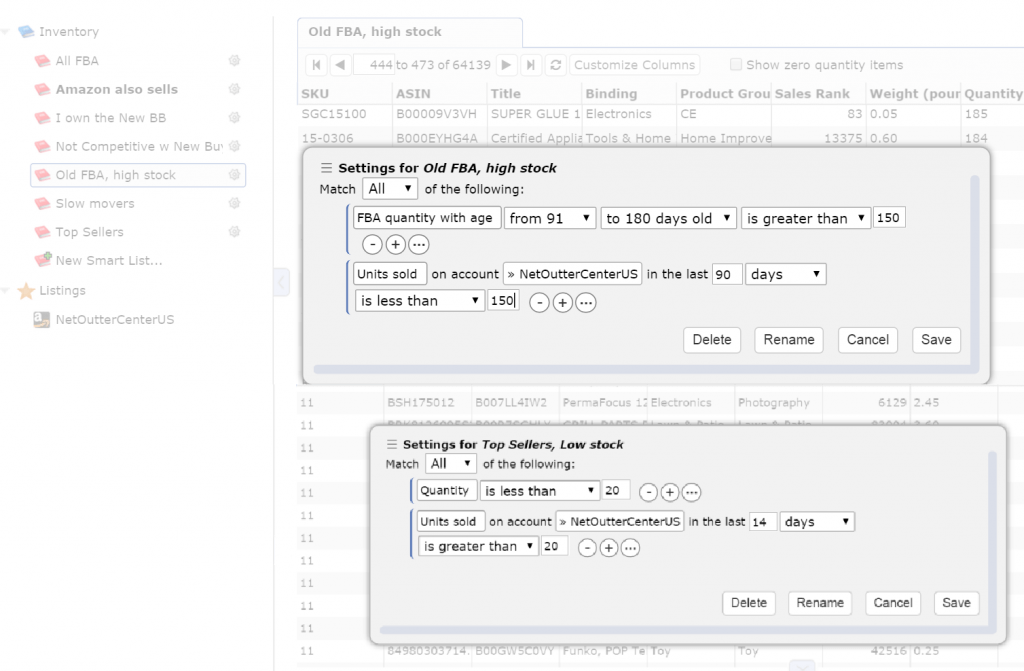Click Customize Columns button
The image size is (1024, 671).
tap(634, 65)
